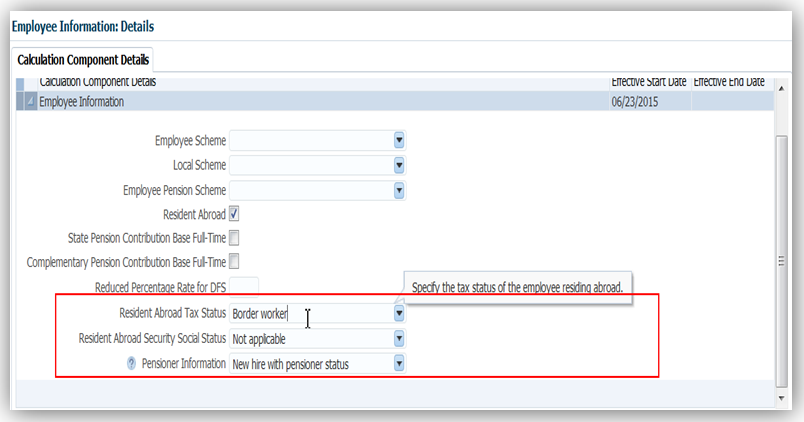Expand Resident Abroad Security Social Status list
Screen dimensions: 804x422
(399, 338)
